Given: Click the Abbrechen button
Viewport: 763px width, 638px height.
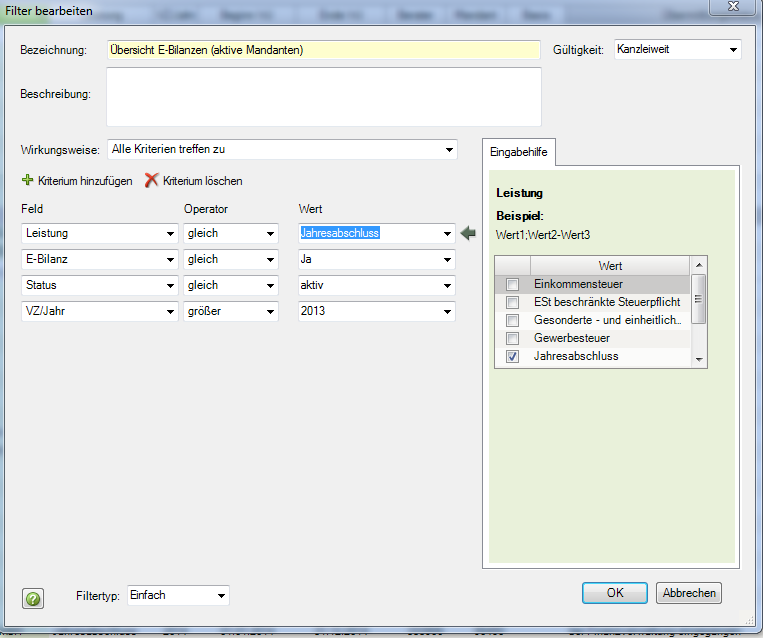Looking at the screenshot, I should (689, 593).
